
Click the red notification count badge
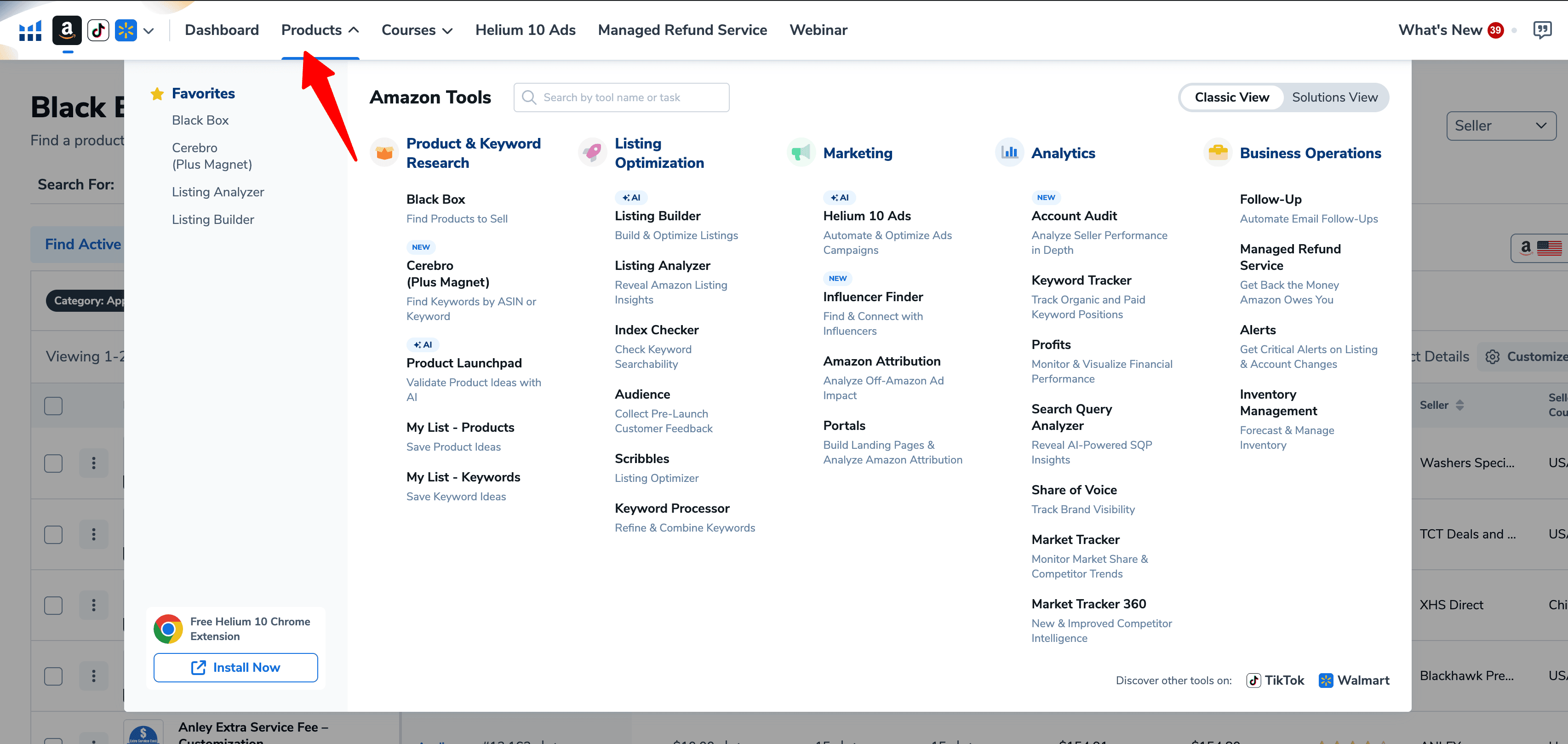pos(1495,30)
